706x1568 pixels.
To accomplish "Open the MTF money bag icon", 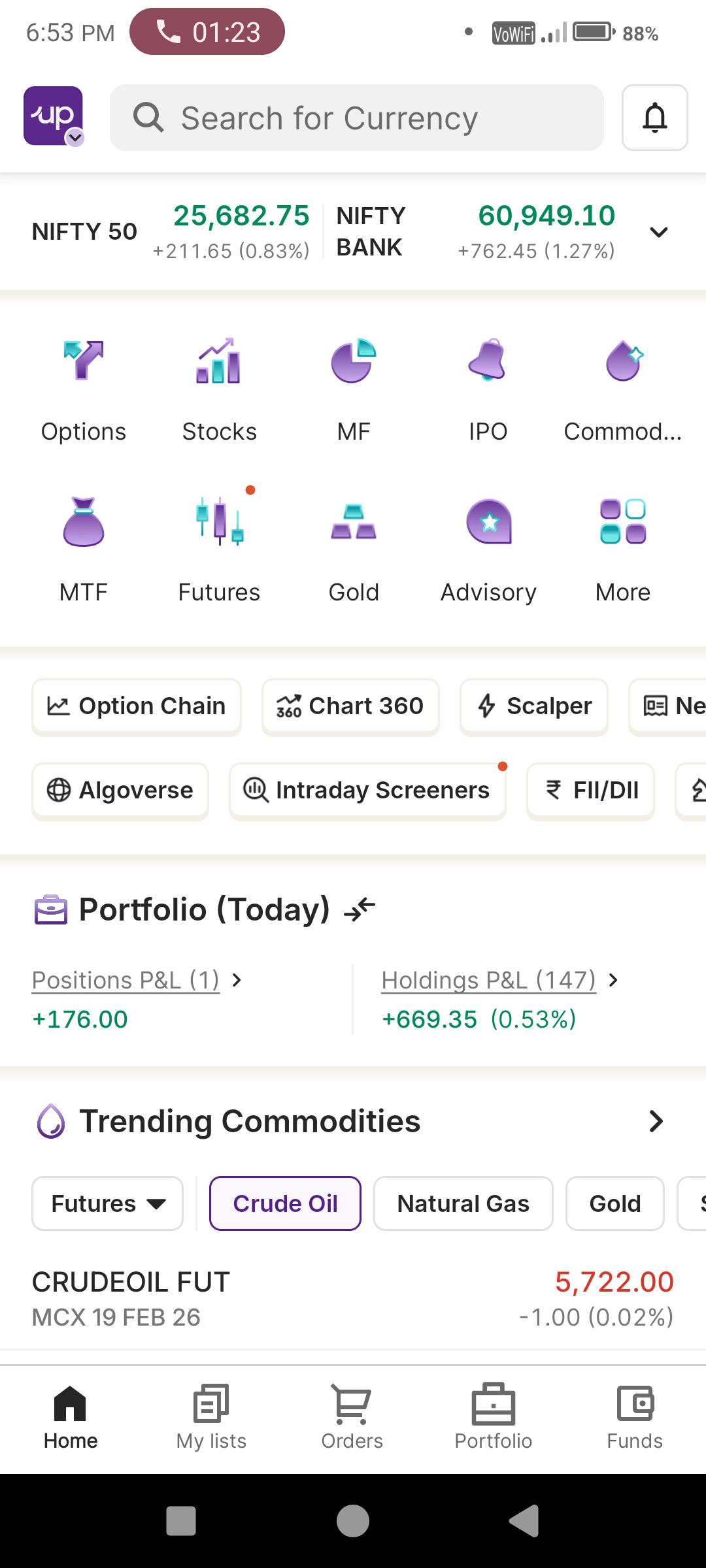I will pyautogui.click(x=84, y=521).
